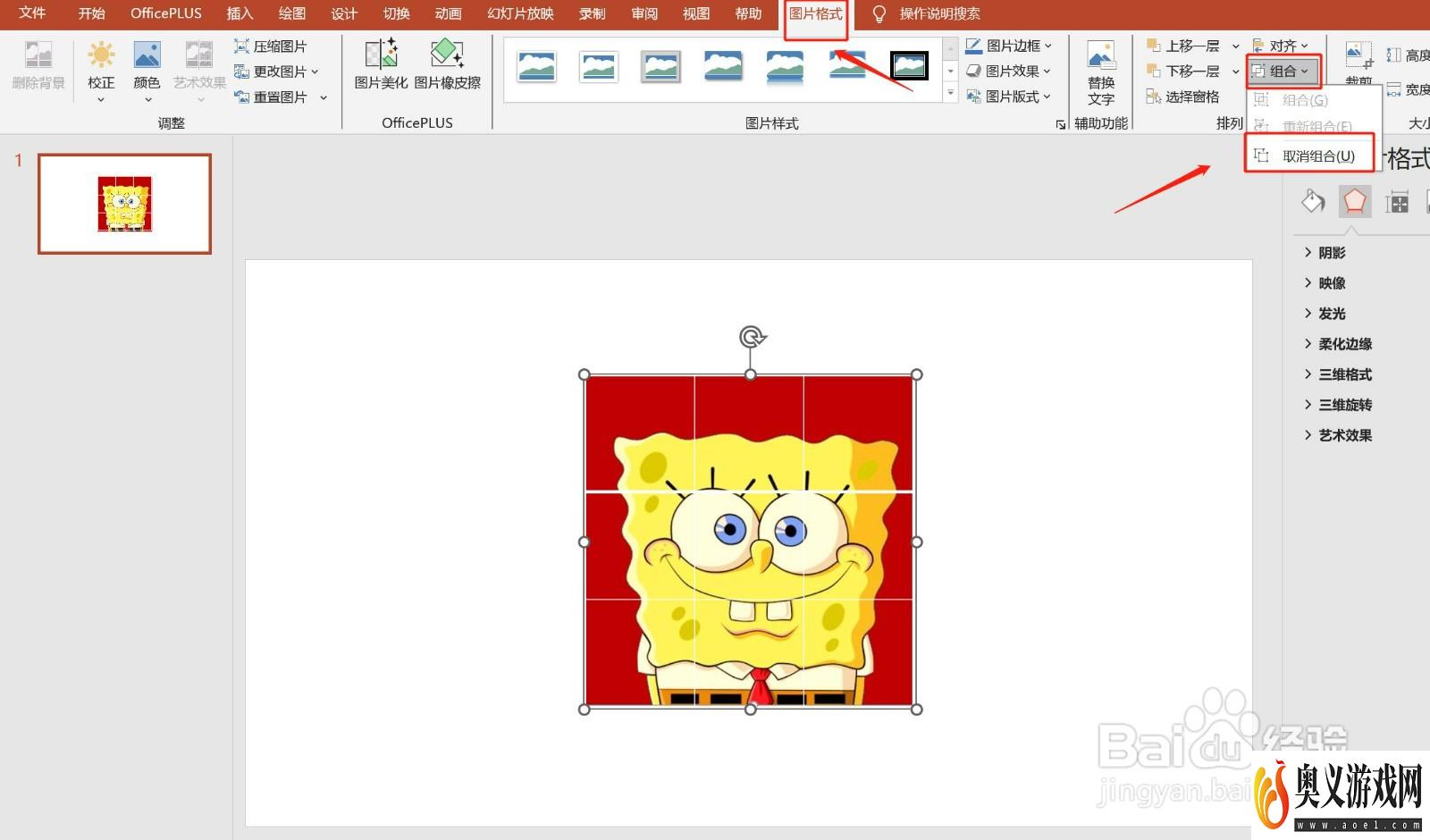Switch to the Slide Show (幻灯片放映) tab

(x=520, y=13)
